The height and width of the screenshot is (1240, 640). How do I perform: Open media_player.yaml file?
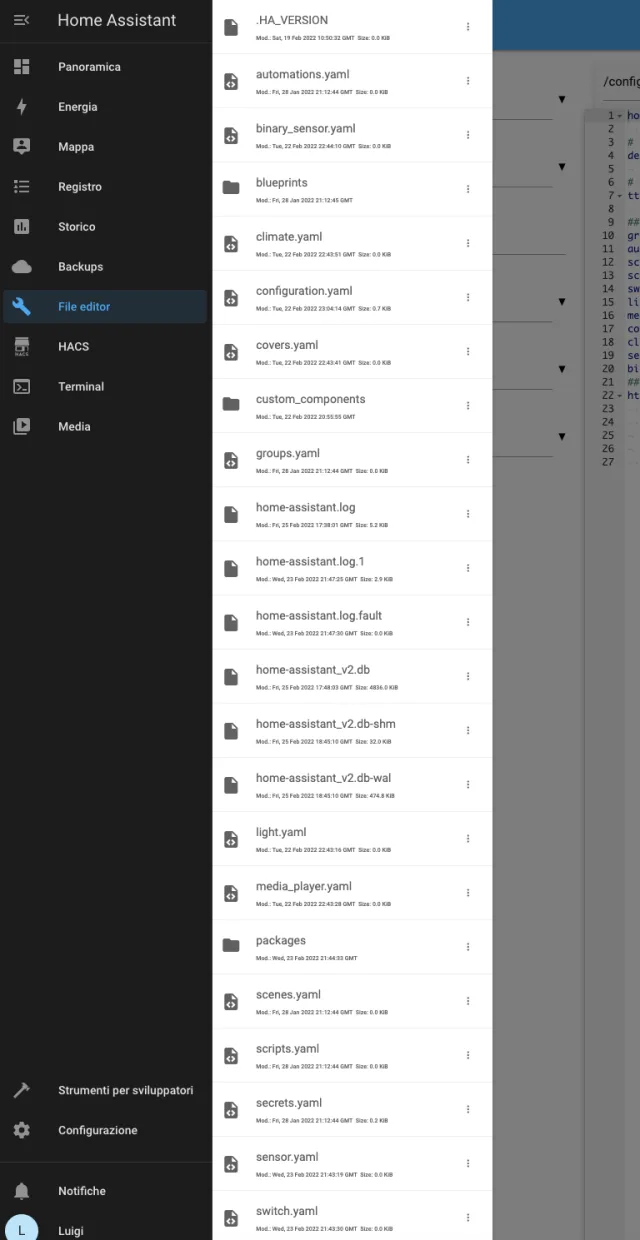click(x=352, y=891)
